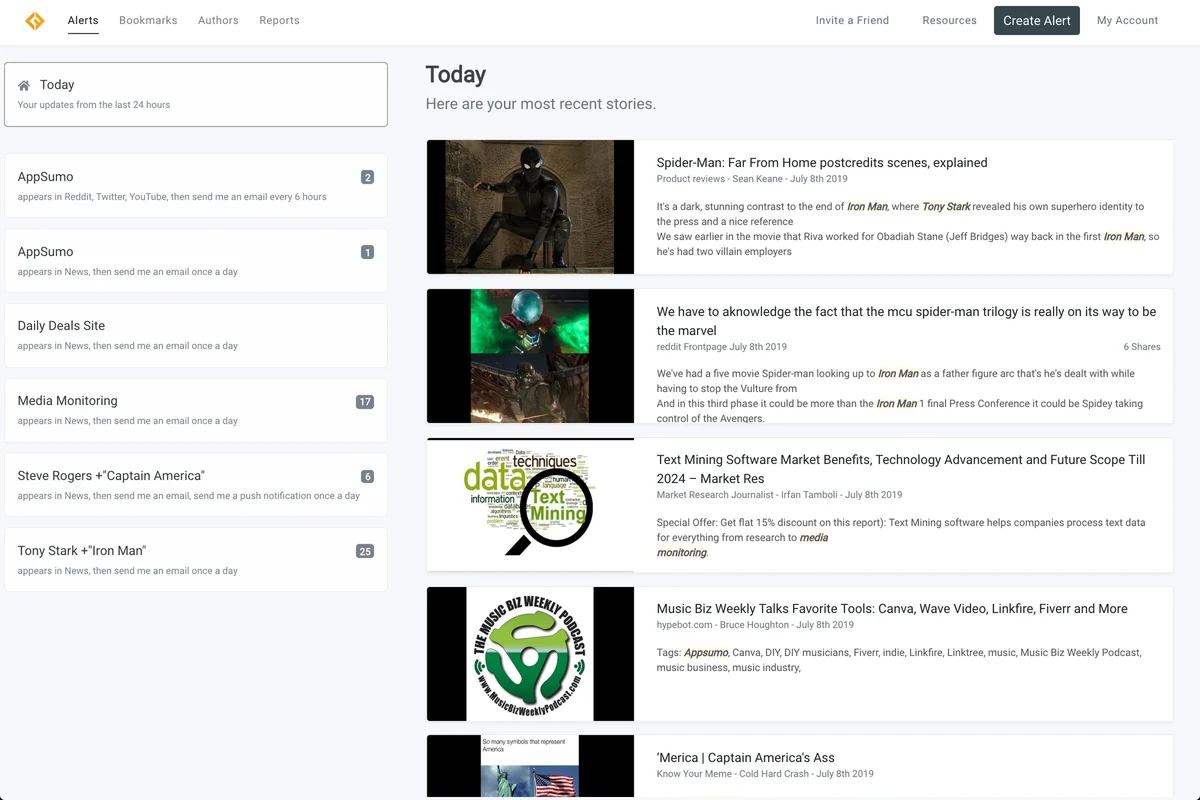Switch to the Authors tab
This screenshot has width=1200, height=800.
tap(218, 20)
